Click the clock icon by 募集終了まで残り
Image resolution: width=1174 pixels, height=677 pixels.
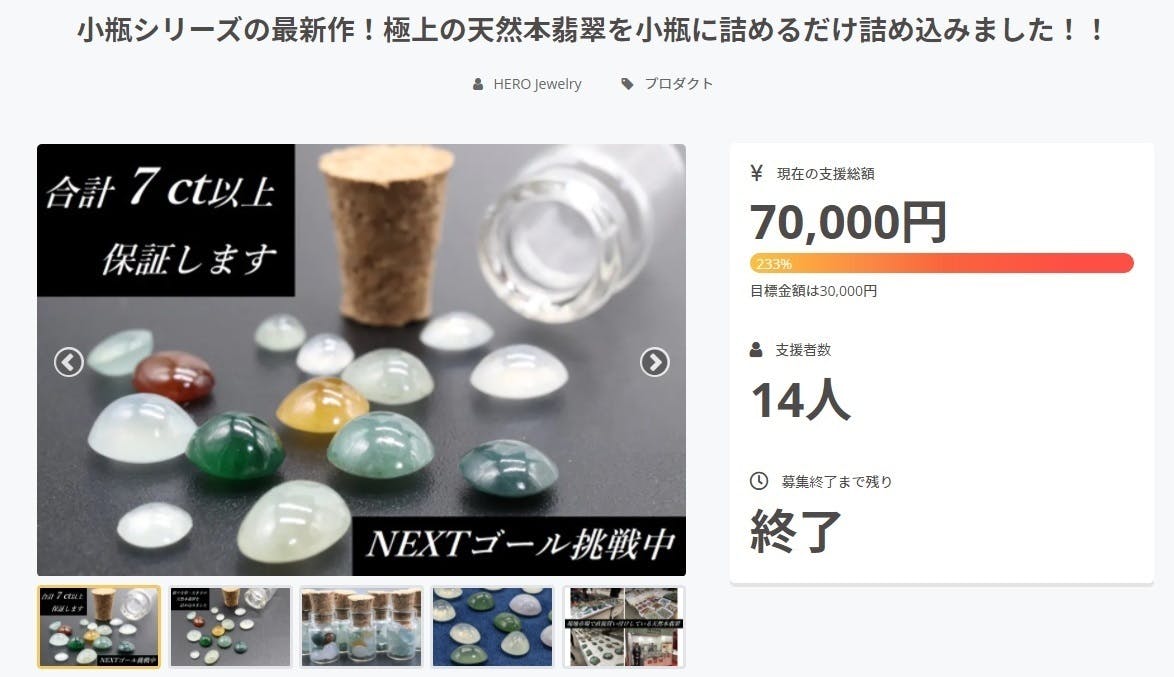pos(758,481)
